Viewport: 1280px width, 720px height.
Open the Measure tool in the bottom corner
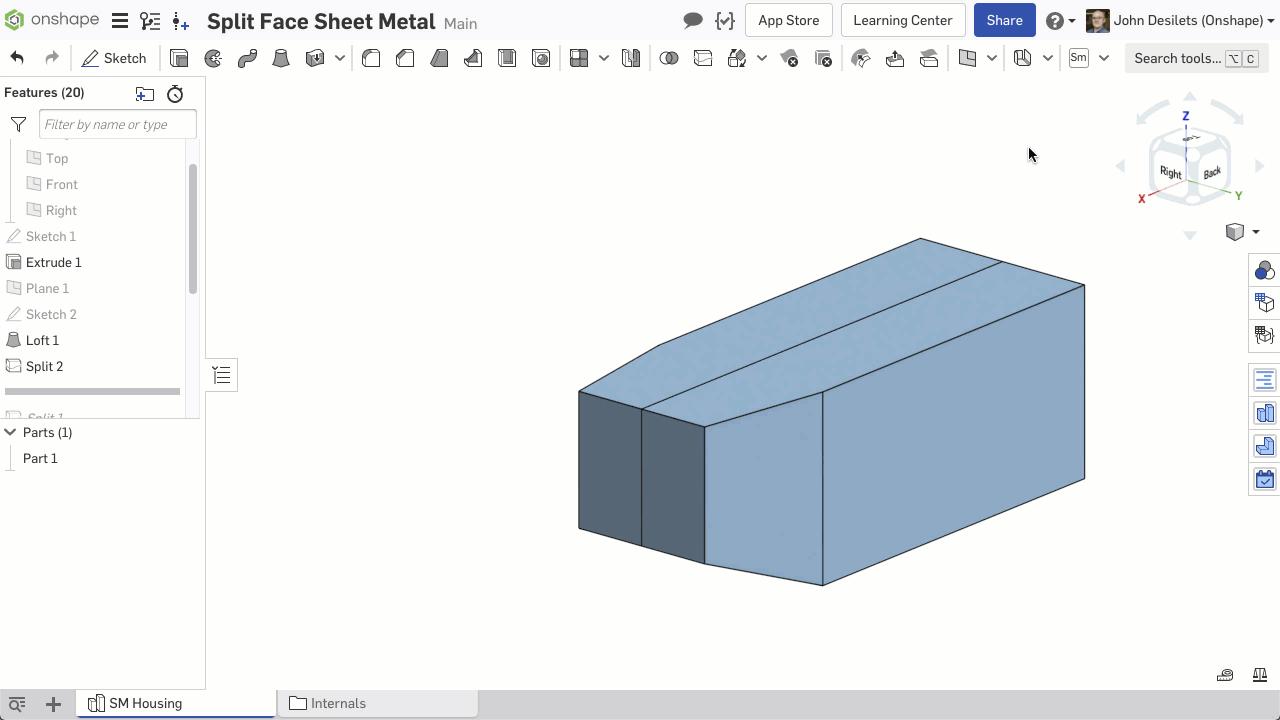click(1224, 675)
